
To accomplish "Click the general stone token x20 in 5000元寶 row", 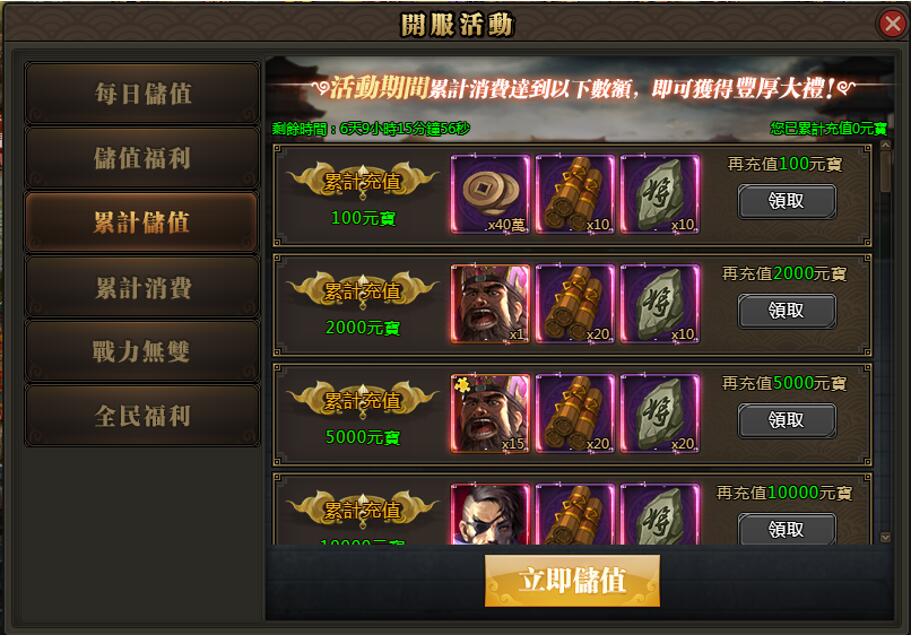I will (x=660, y=413).
